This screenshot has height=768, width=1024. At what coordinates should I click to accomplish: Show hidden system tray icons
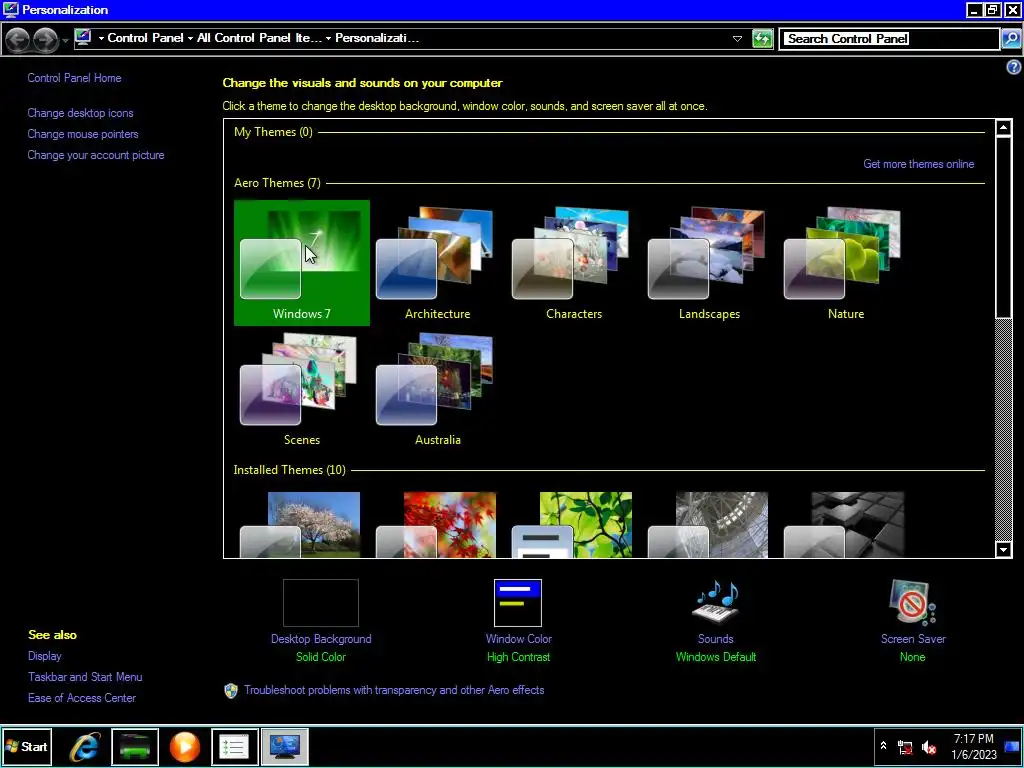(884, 745)
